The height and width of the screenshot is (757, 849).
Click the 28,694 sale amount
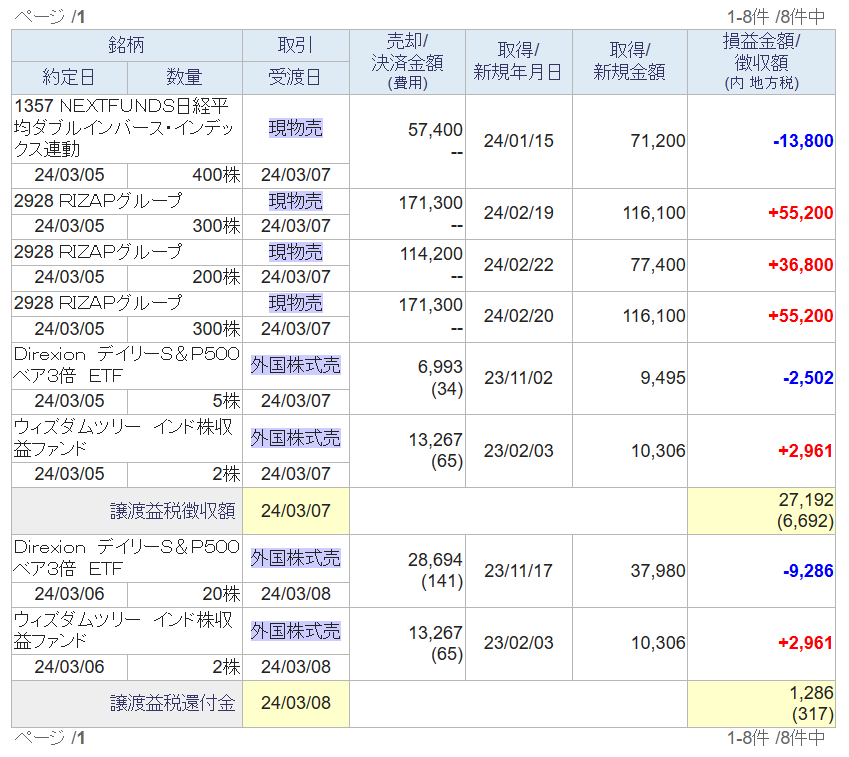coord(435,560)
